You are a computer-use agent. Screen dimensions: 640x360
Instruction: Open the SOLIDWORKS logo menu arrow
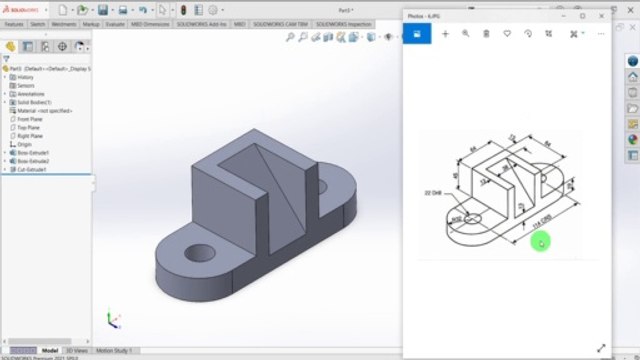click(46, 10)
